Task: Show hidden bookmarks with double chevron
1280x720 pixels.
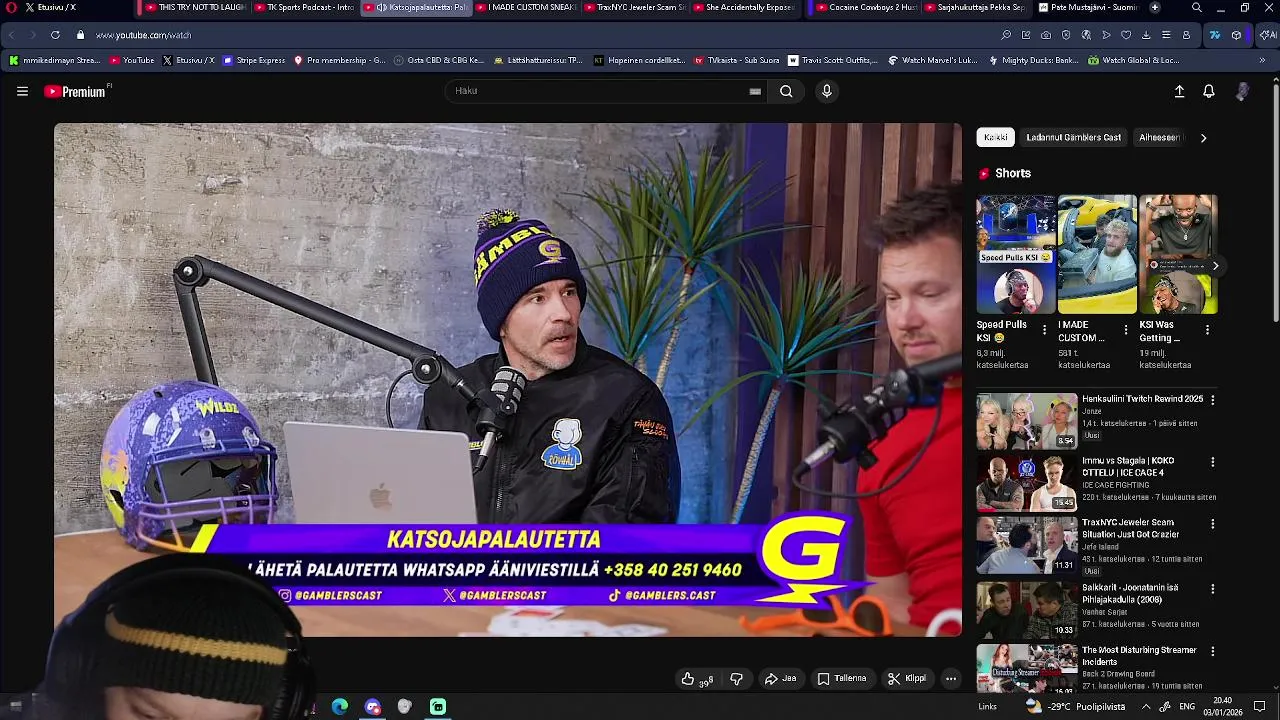Action: pyautogui.click(x=1262, y=60)
